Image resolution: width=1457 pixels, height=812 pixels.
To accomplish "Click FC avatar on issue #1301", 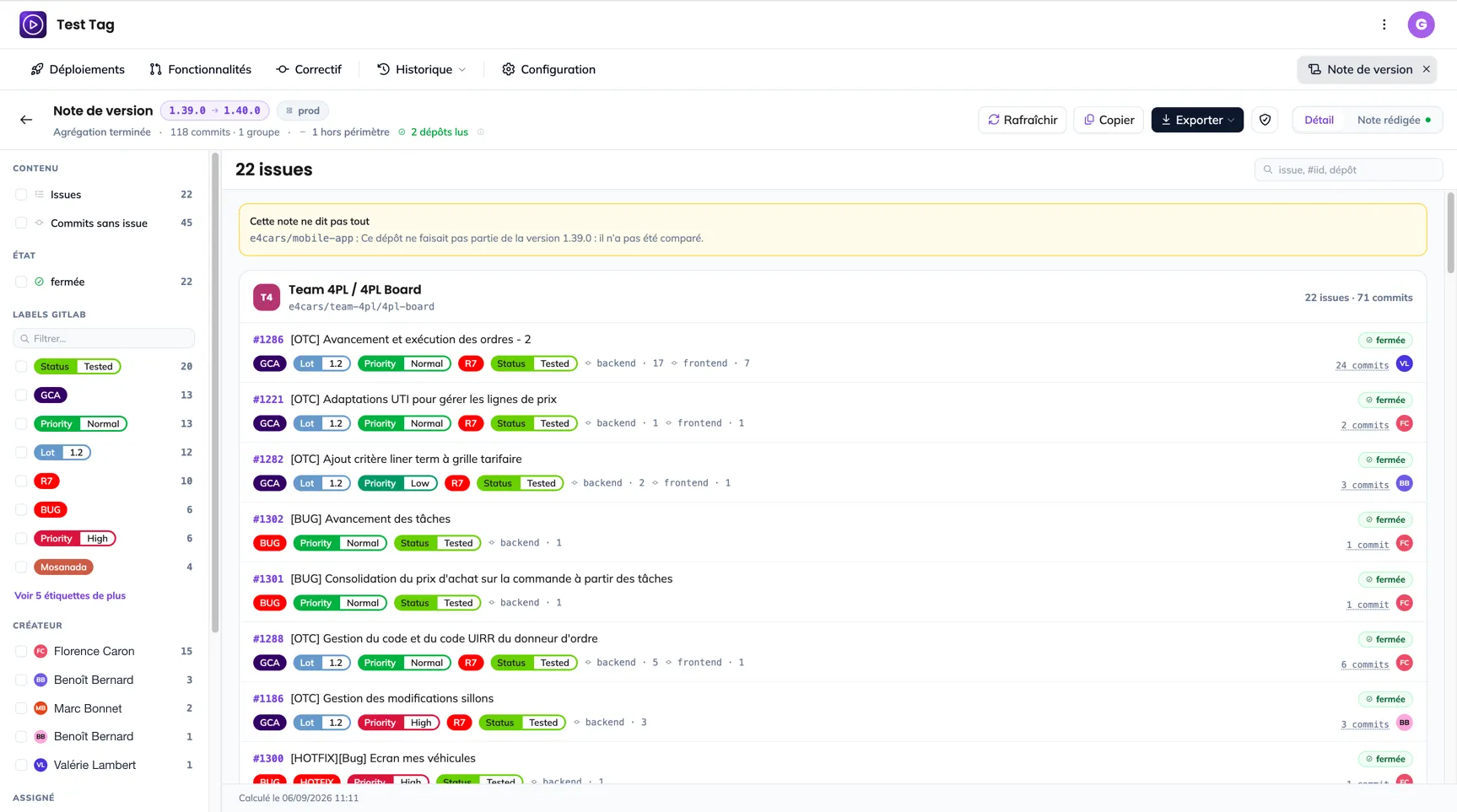I will [x=1404, y=603].
